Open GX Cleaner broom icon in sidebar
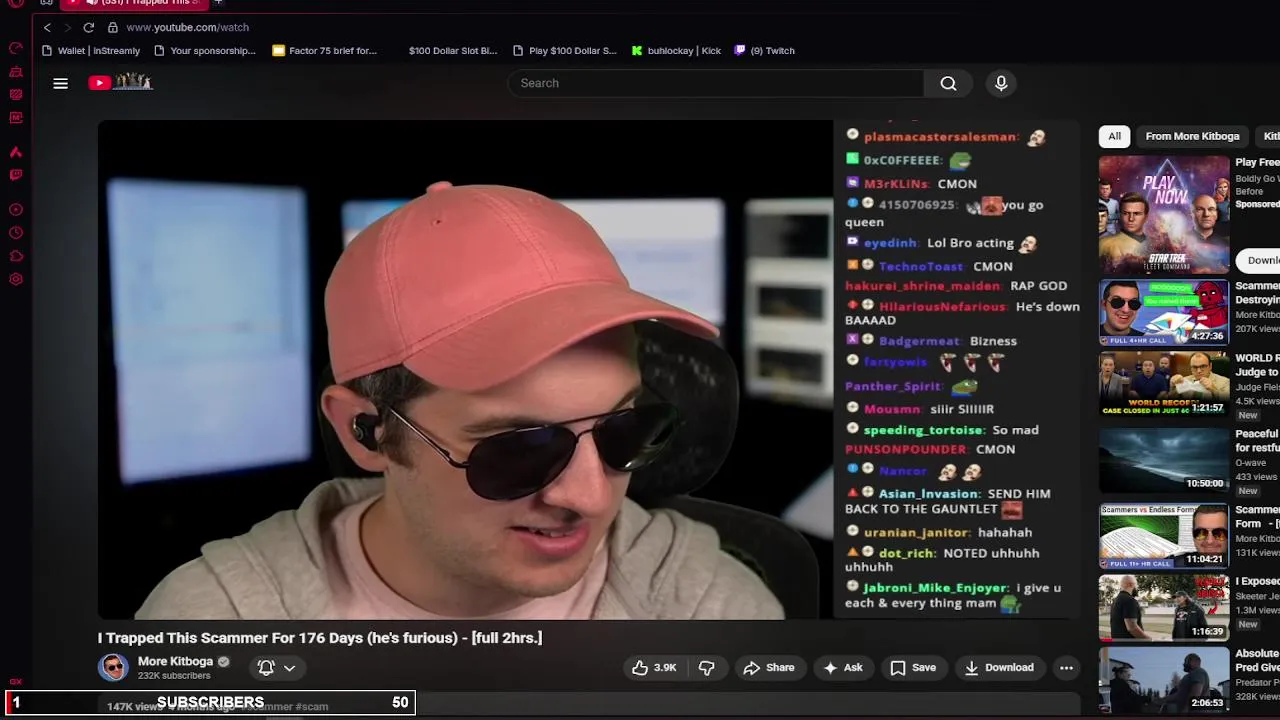Viewport: 1280px width, 720px height. (x=15, y=72)
